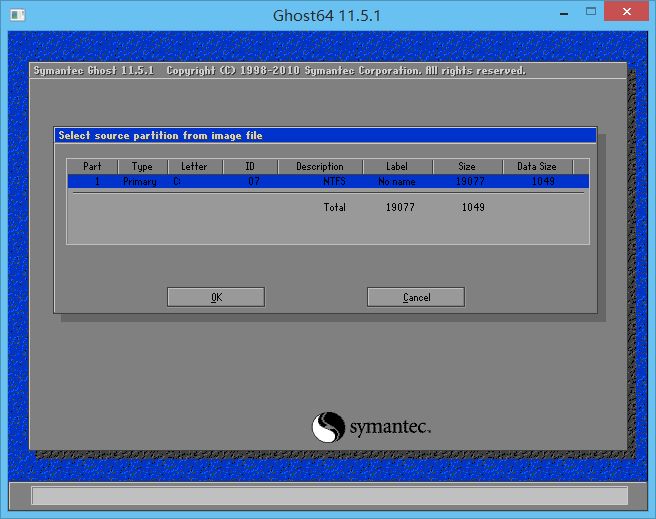Click the Letter column header
656x519 pixels.
tap(194, 167)
